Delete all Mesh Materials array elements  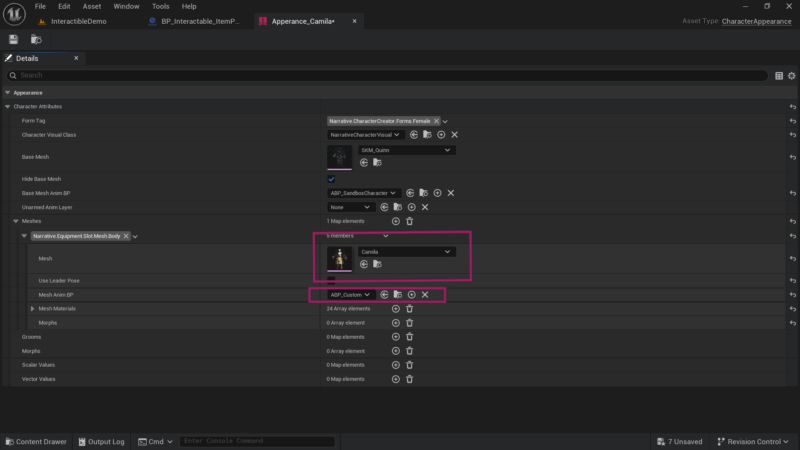[409, 309]
